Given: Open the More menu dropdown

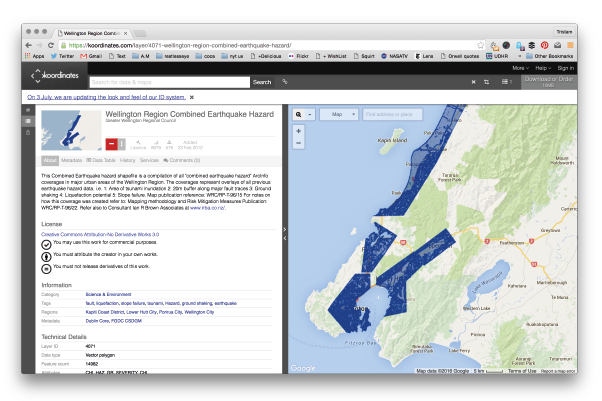Looking at the screenshot, I should click(520, 68).
